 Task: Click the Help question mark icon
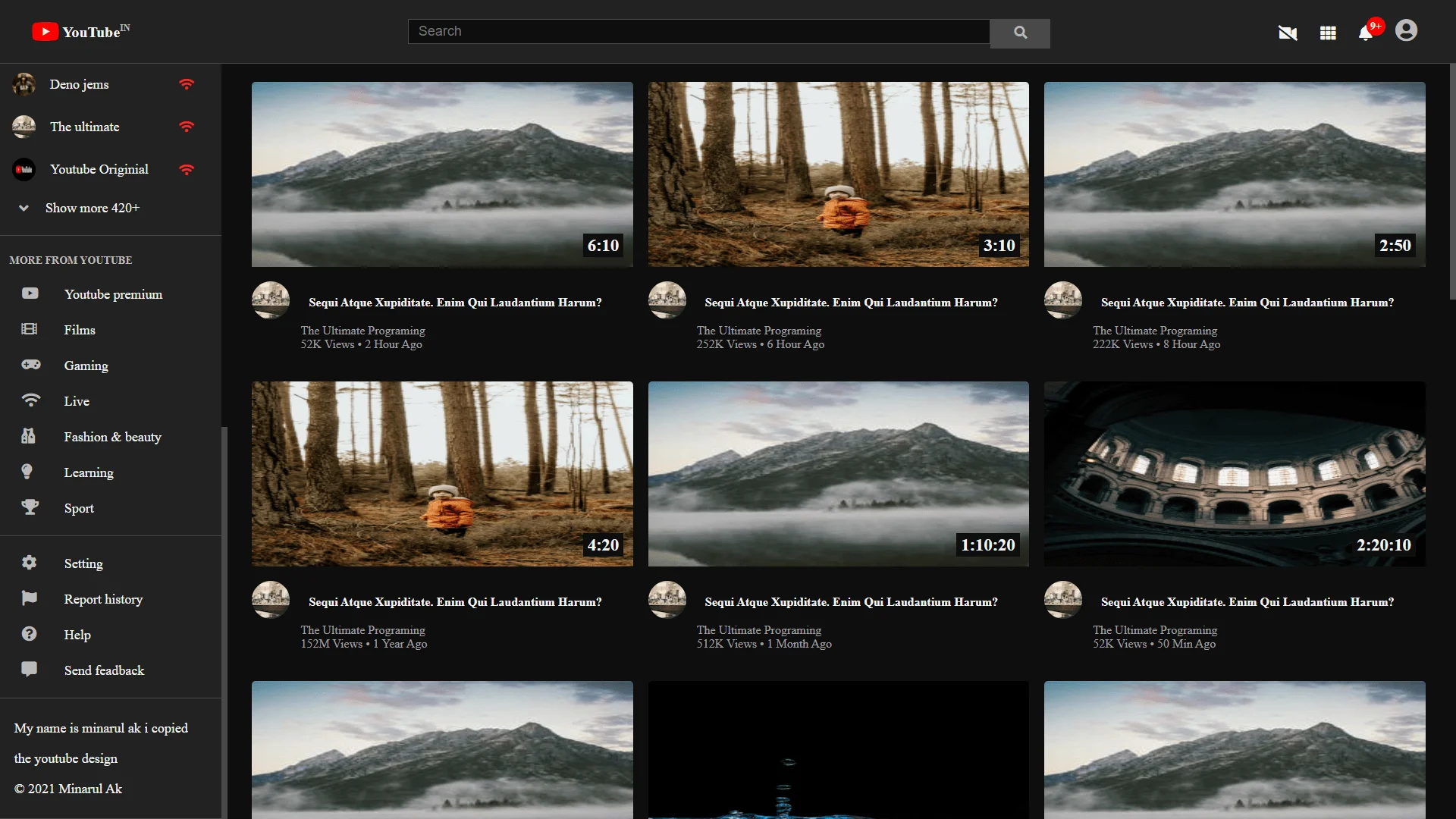coord(29,634)
